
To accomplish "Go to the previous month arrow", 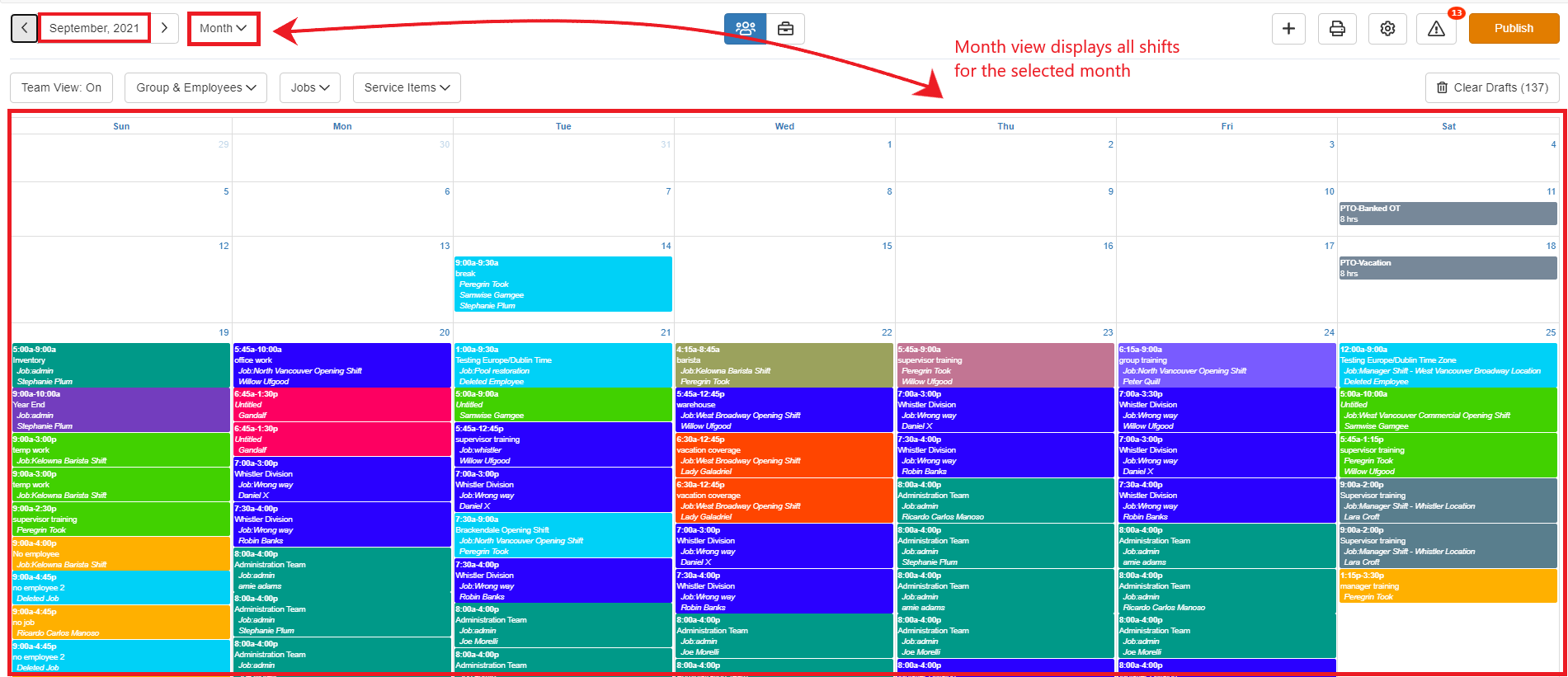I will (x=24, y=28).
